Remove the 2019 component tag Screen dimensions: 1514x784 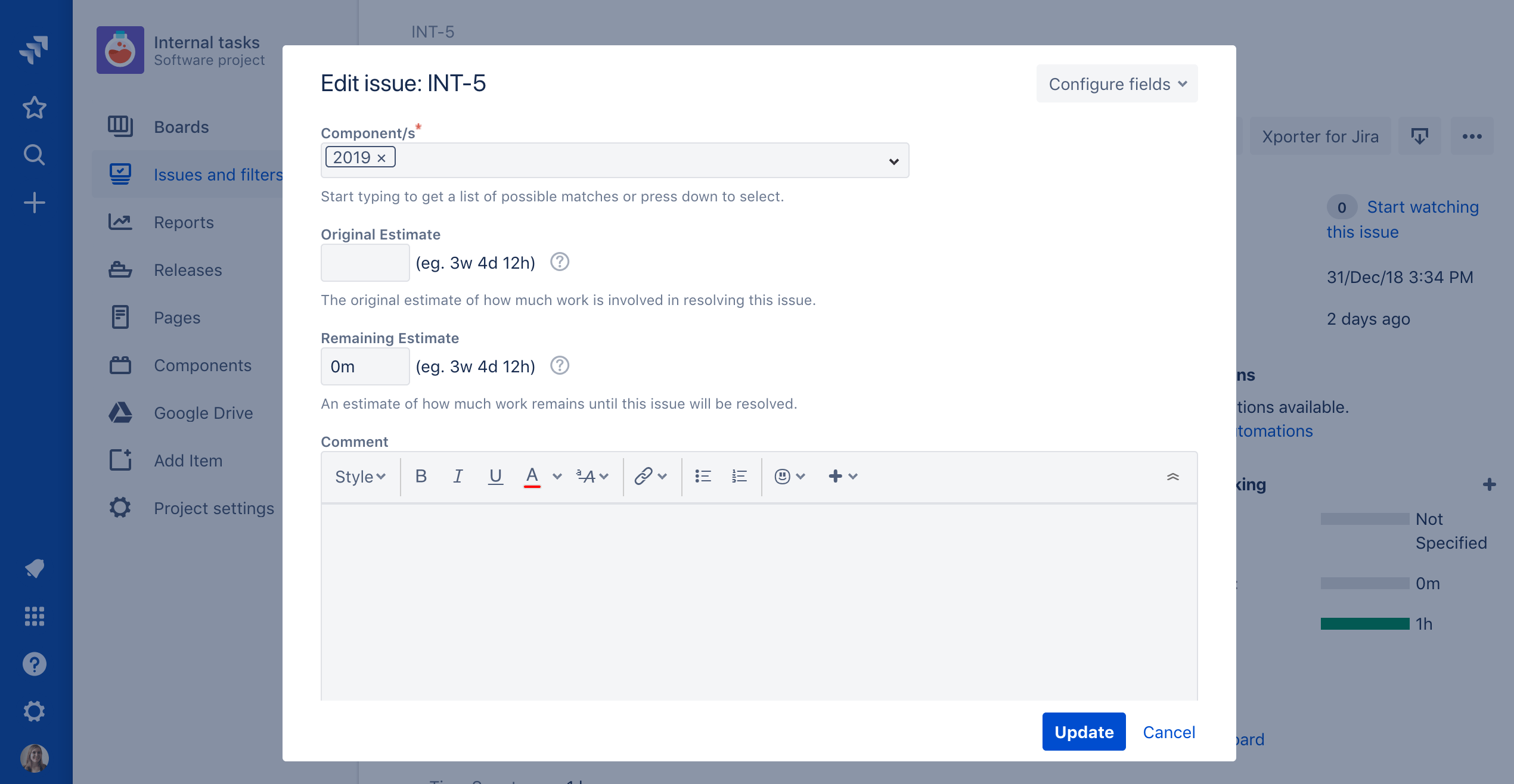point(381,158)
